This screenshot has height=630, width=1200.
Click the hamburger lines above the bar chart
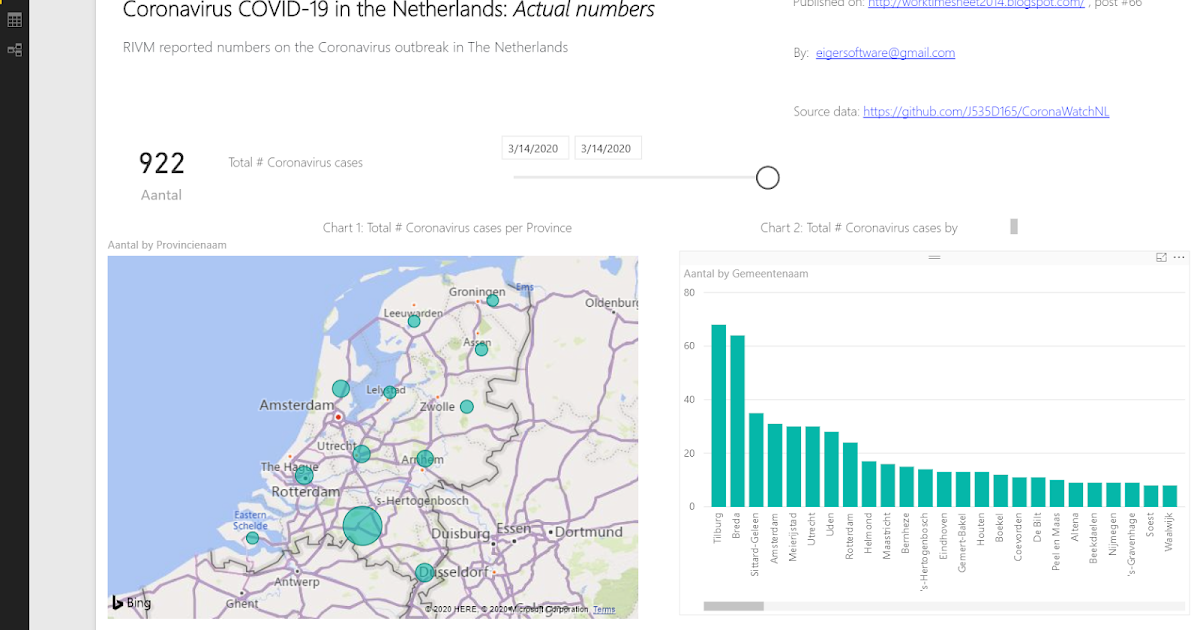[x=934, y=257]
